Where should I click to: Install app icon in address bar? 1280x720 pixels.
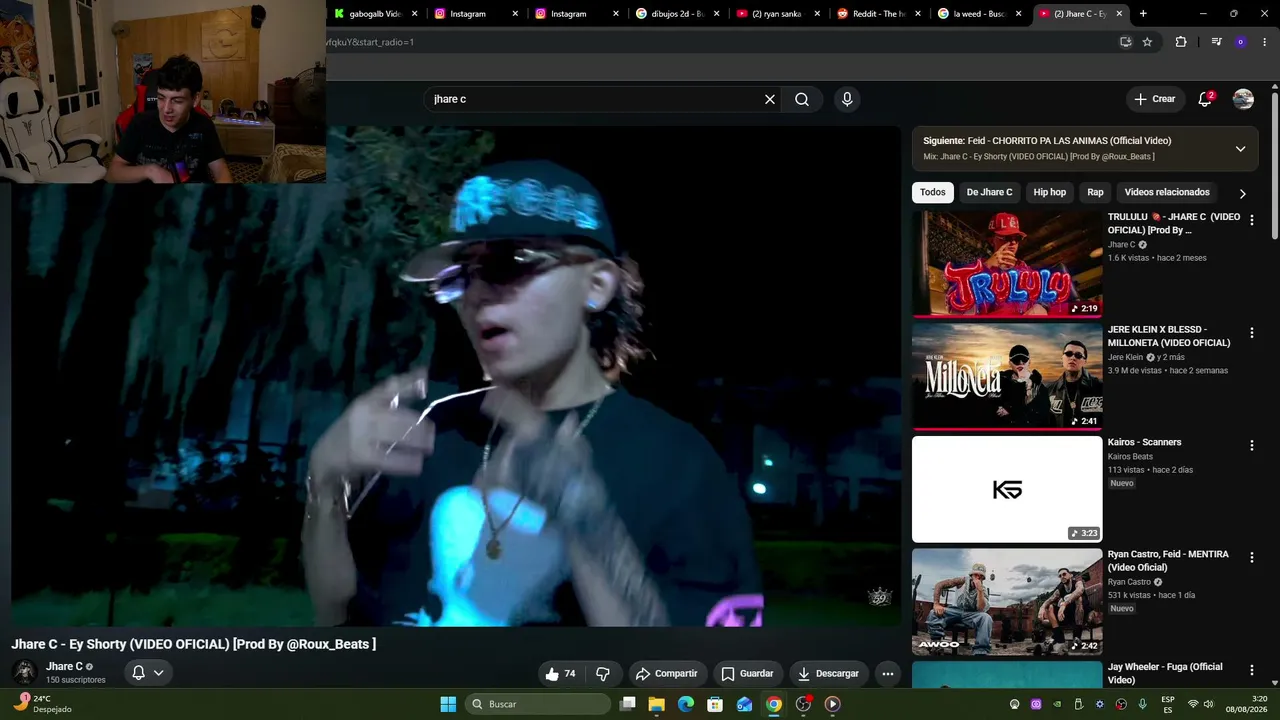coord(1125,42)
